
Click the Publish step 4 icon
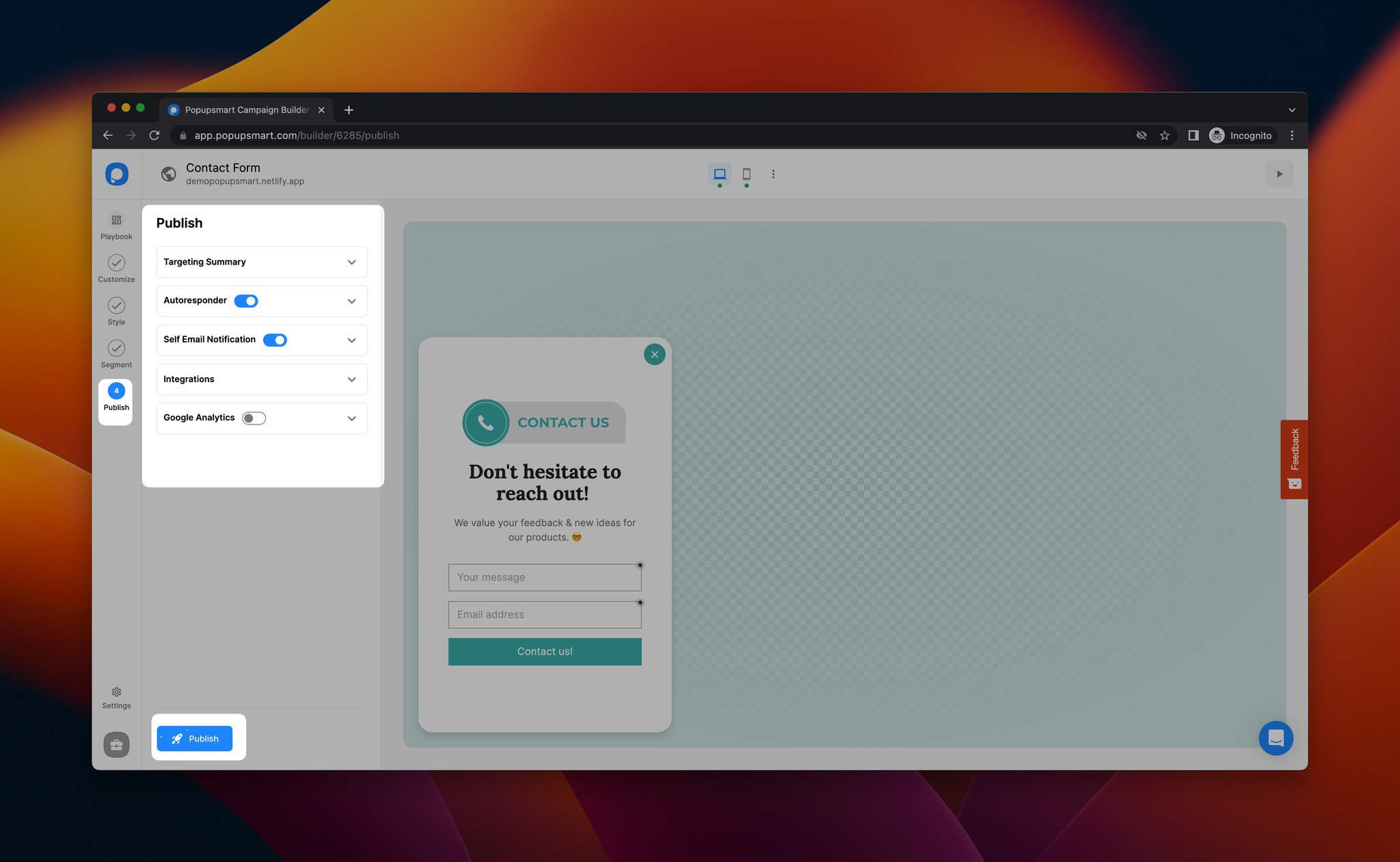[116, 391]
